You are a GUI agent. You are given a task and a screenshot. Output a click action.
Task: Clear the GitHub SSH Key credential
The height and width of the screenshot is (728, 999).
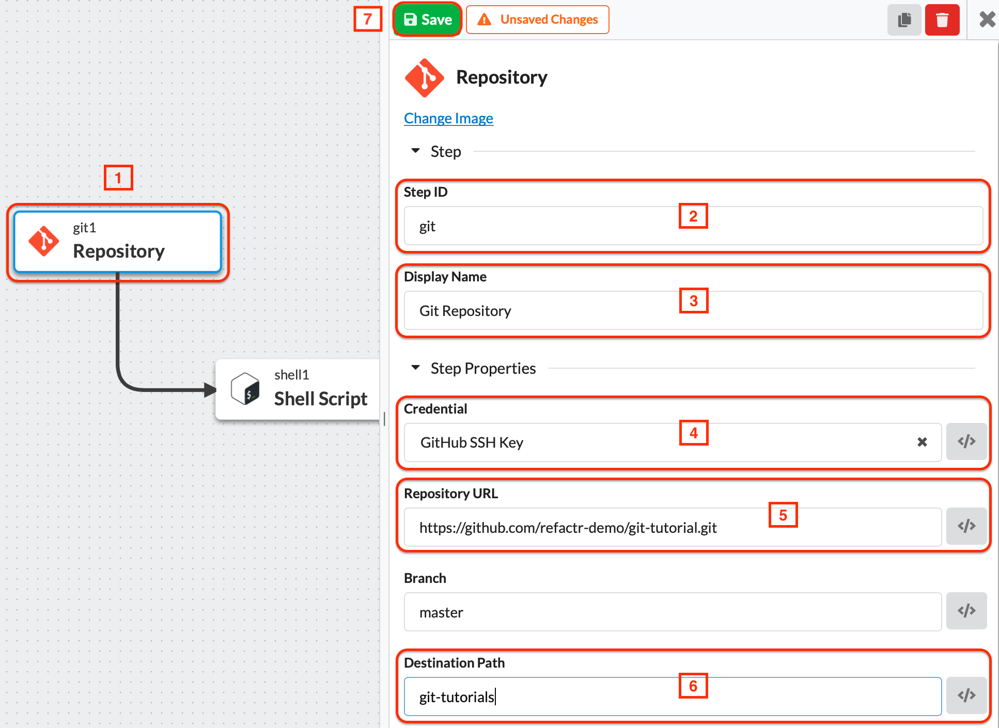coord(922,442)
